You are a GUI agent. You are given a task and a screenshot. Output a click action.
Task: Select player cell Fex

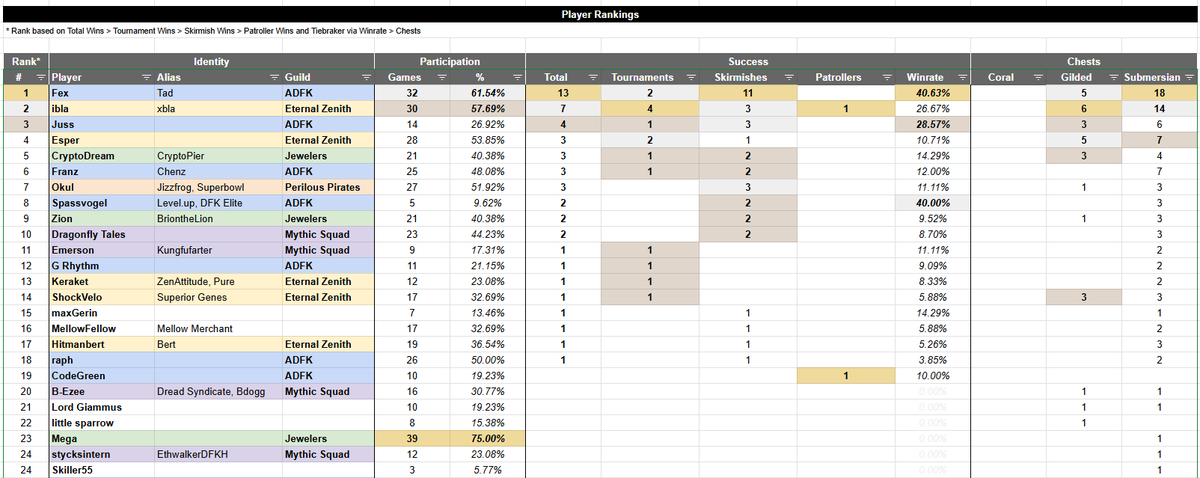pyautogui.click(x=101, y=93)
